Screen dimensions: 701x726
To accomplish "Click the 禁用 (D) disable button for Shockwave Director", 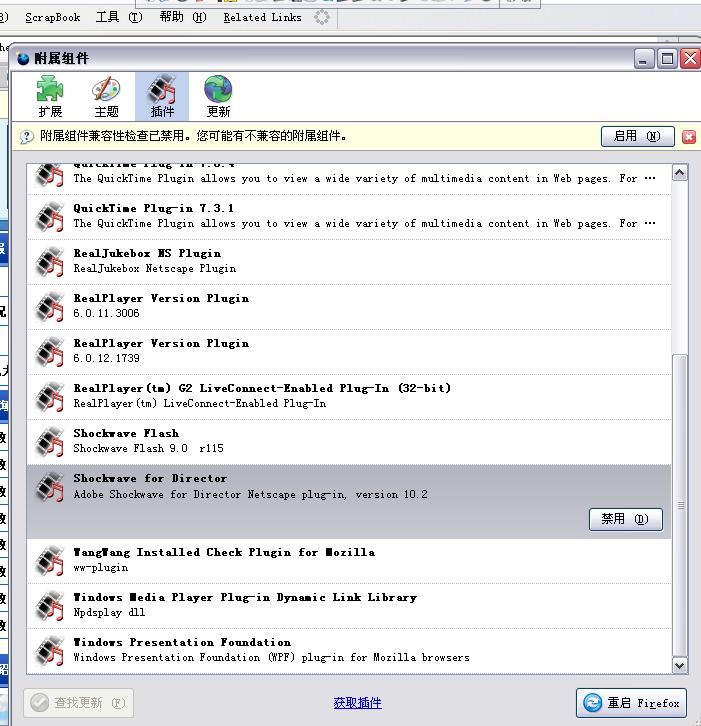I will click(x=626, y=519).
